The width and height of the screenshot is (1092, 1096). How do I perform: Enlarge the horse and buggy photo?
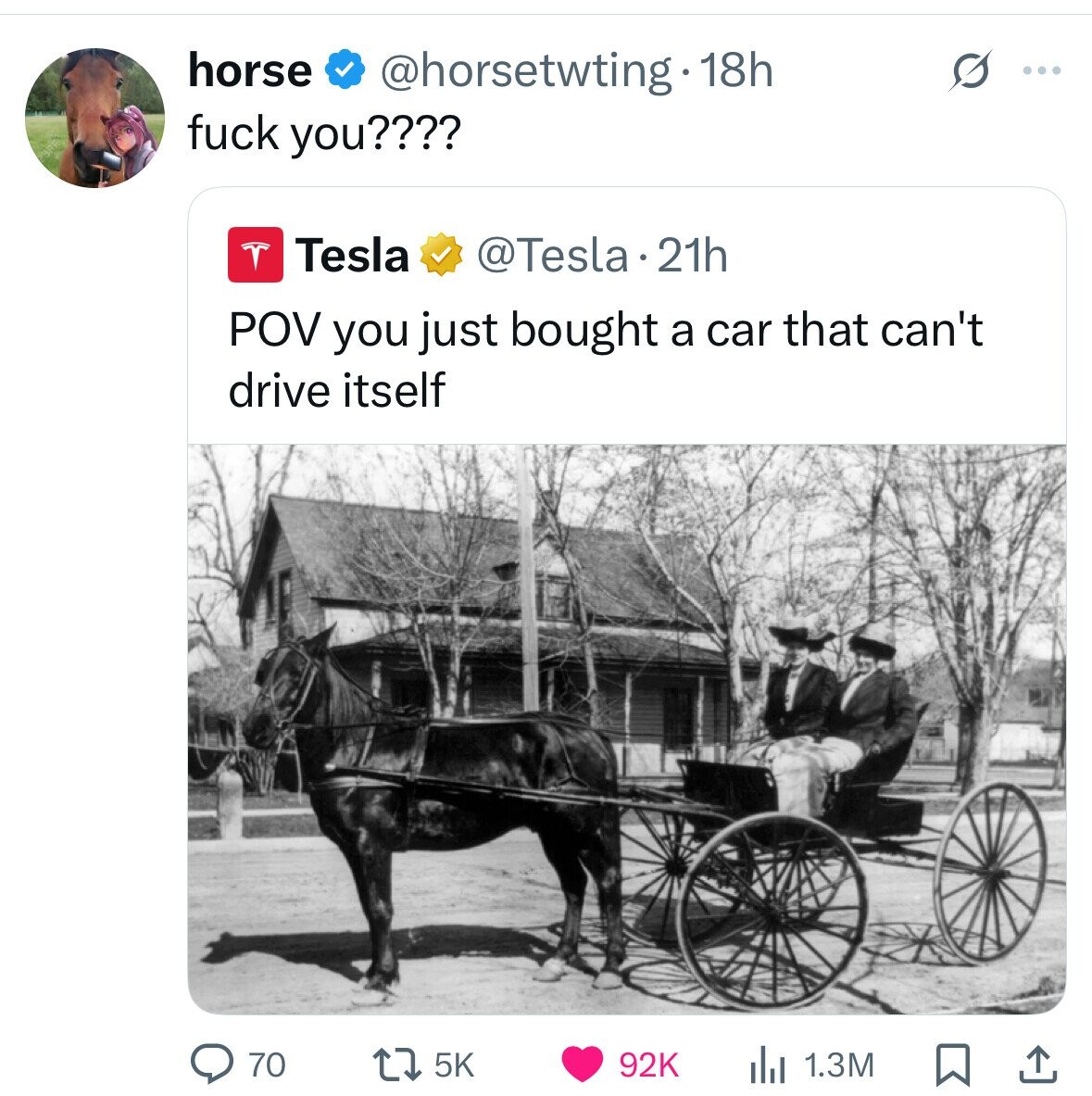(x=627, y=728)
